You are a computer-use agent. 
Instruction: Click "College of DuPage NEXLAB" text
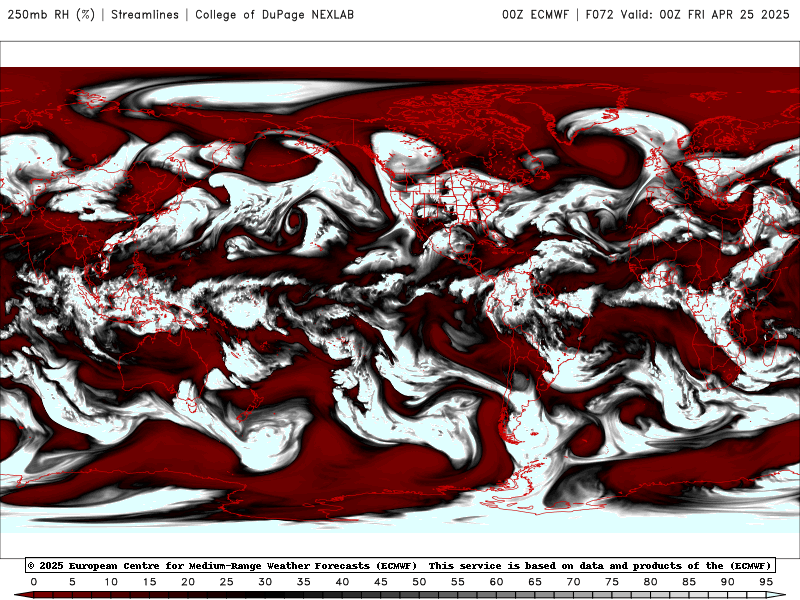[x=274, y=14]
